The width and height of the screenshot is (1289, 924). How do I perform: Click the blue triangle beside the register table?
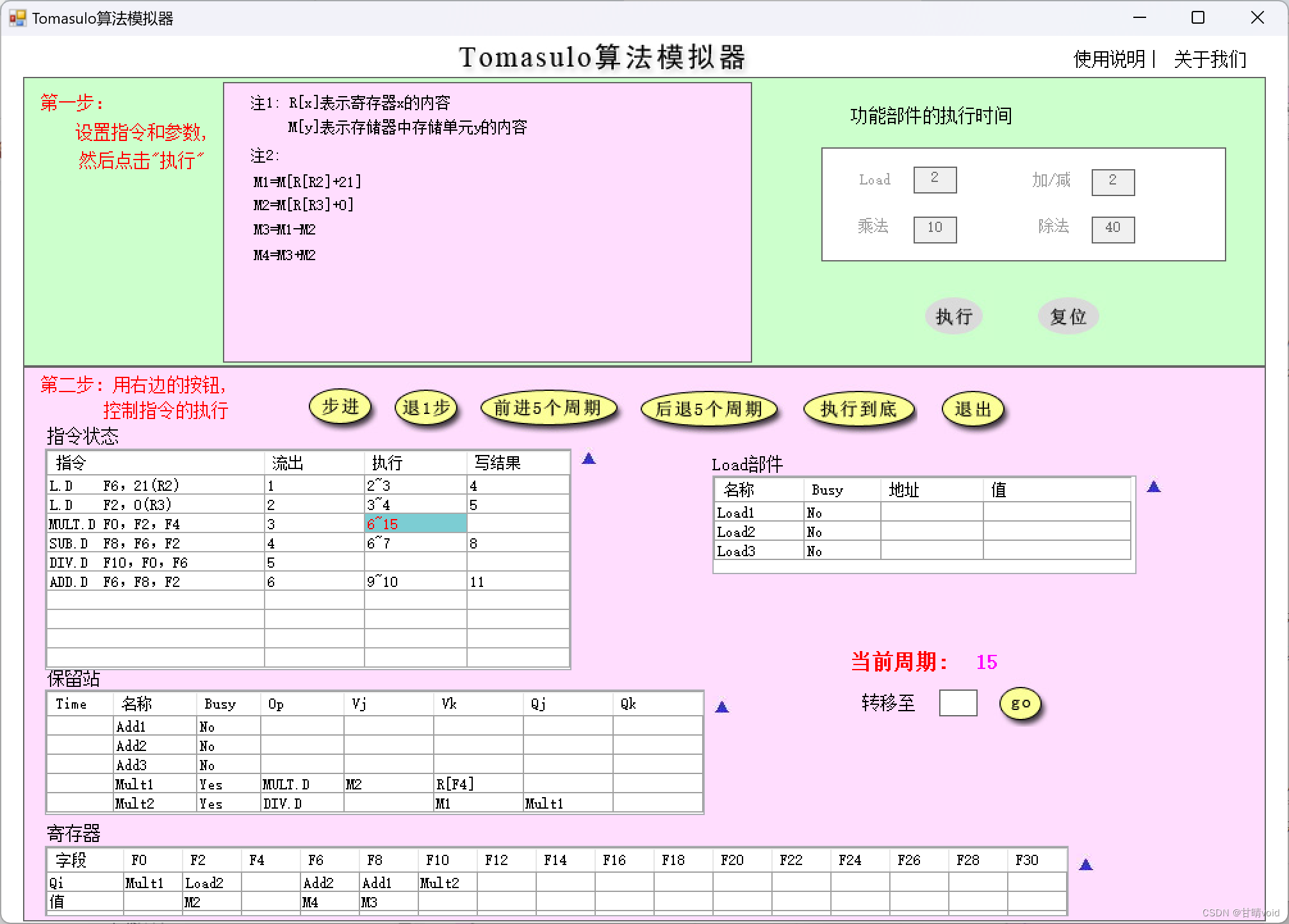point(1086,865)
